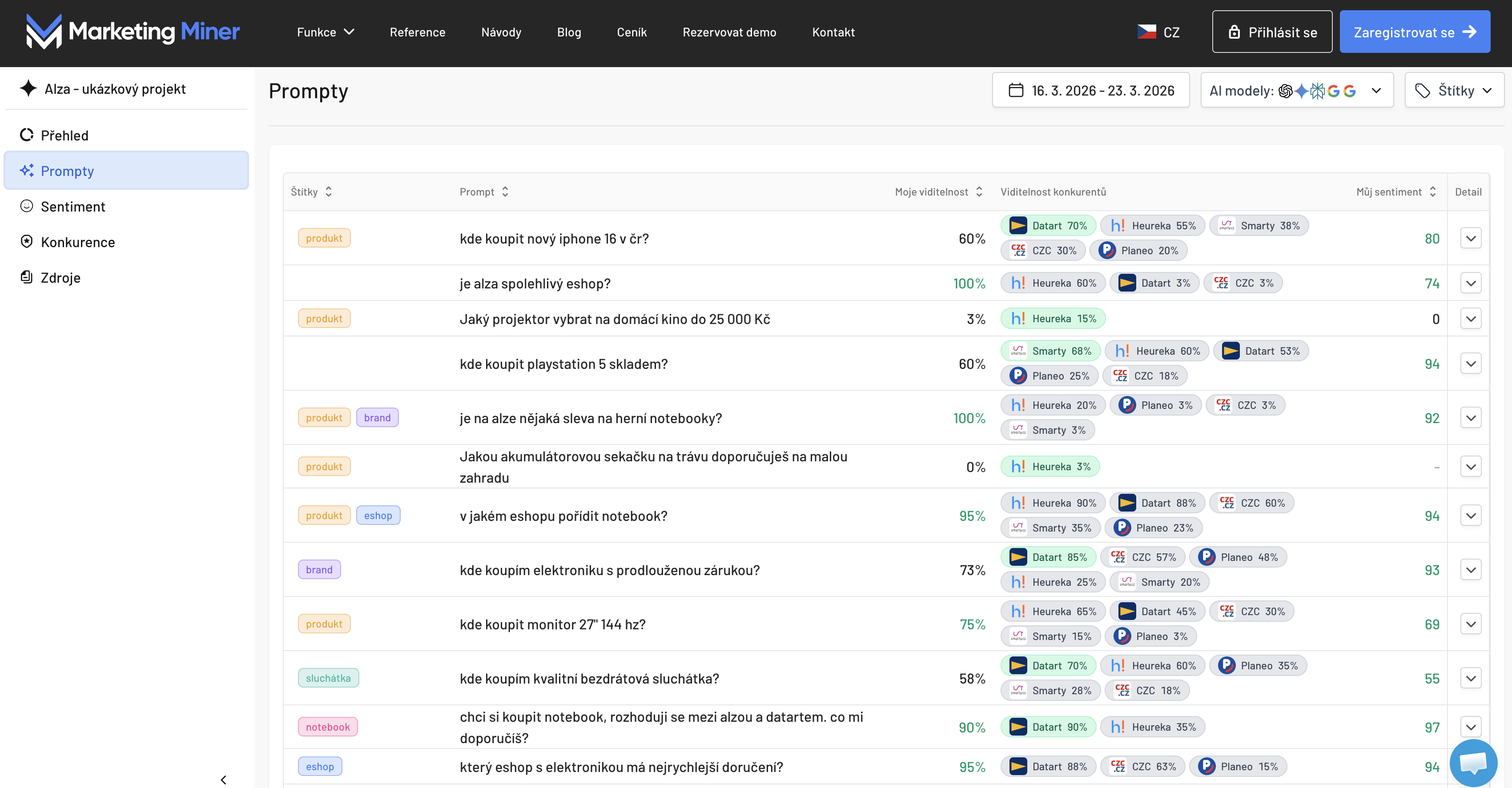Click the Sentiment smiley icon in sidebar

click(26, 206)
